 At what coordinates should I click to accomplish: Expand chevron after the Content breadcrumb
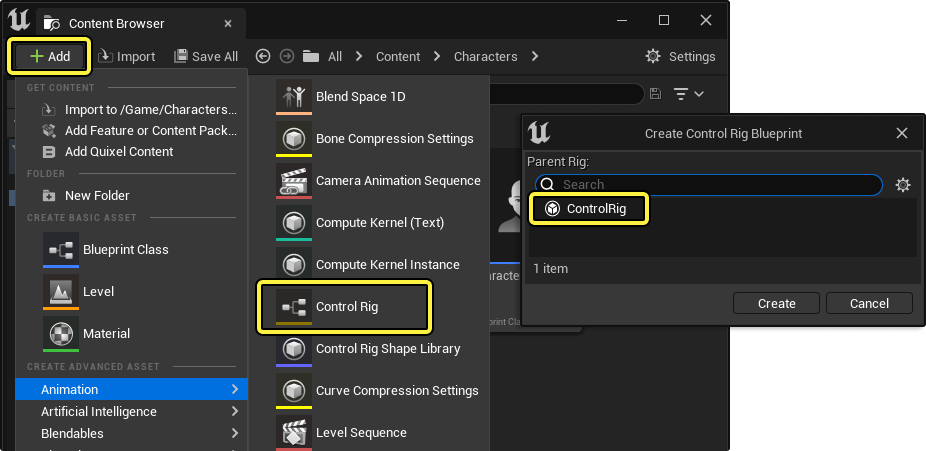[437, 57]
